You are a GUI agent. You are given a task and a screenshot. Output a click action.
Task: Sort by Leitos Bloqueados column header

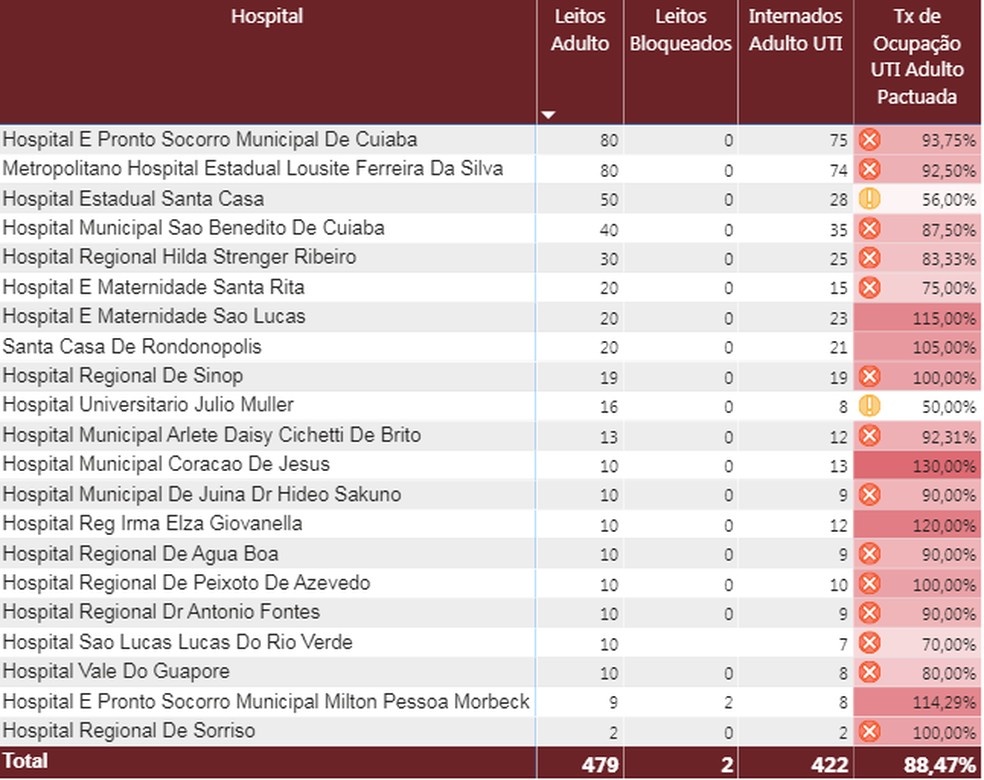click(x=680, y=29)
